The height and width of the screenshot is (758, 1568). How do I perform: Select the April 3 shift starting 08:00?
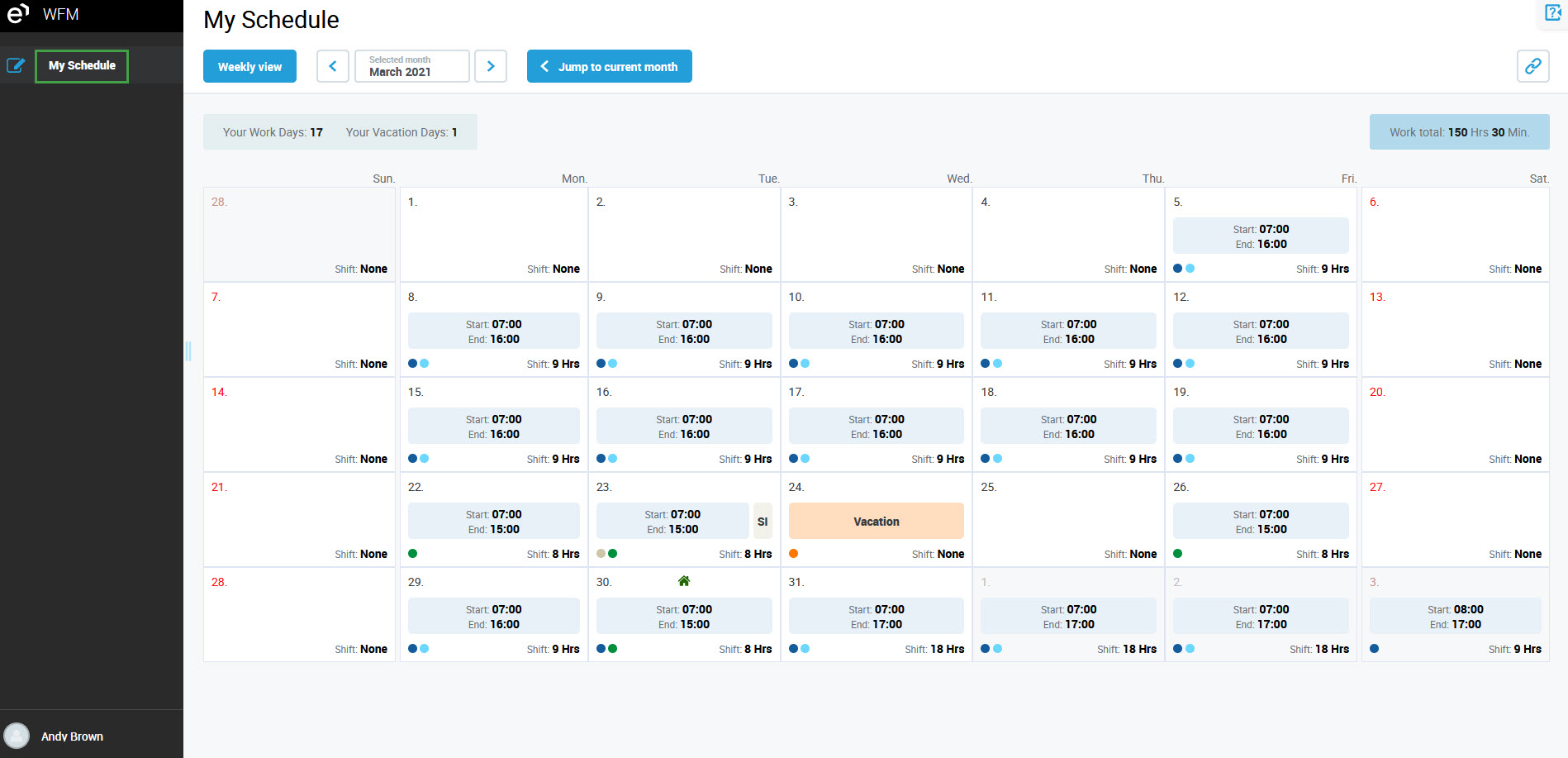(1455, 617)
